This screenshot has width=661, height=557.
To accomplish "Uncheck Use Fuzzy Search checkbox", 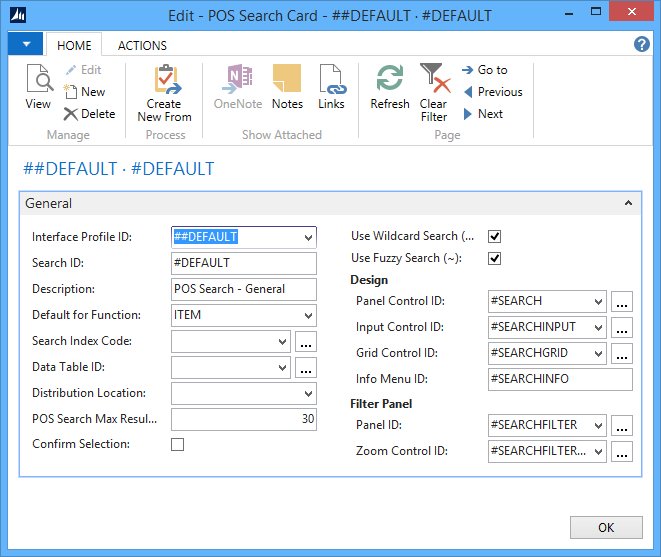I will 494,259.
